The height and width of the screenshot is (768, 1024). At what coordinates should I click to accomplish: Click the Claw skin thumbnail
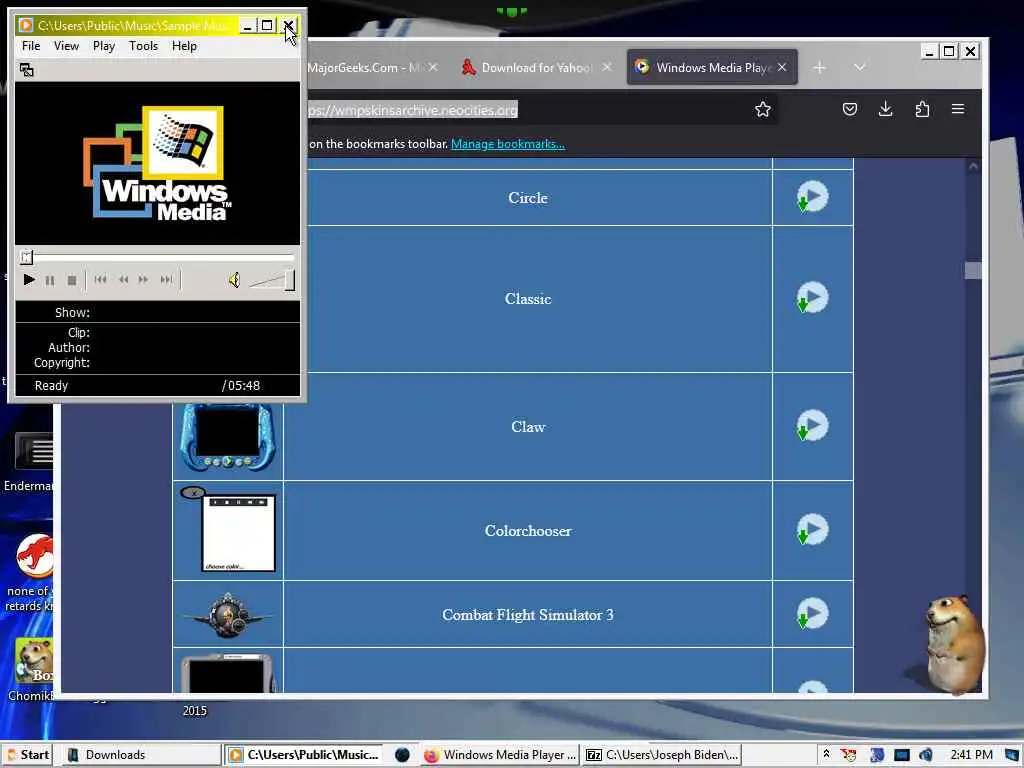point(228,436)
